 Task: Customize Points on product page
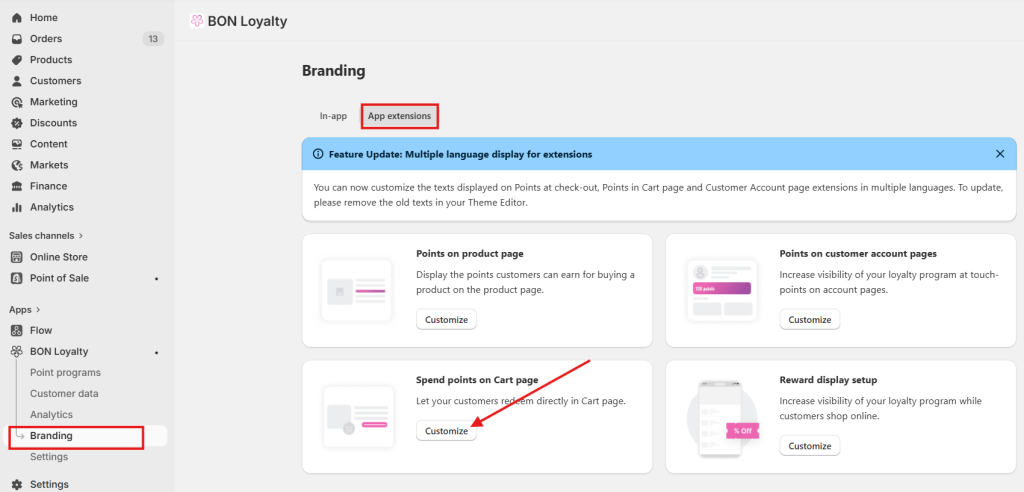click(x=446, y=320)
